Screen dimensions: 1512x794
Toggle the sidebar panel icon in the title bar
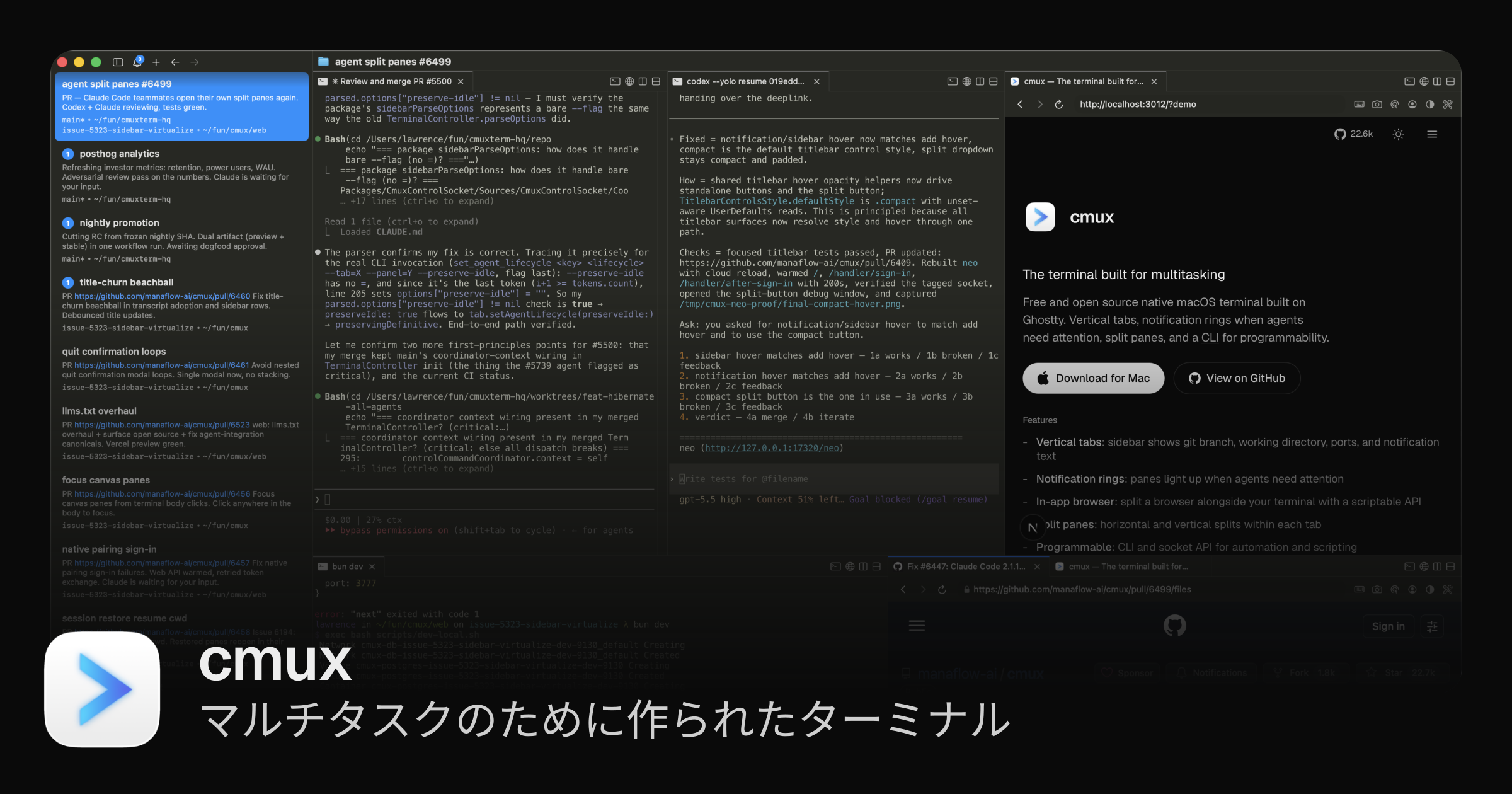click(118, 62)
